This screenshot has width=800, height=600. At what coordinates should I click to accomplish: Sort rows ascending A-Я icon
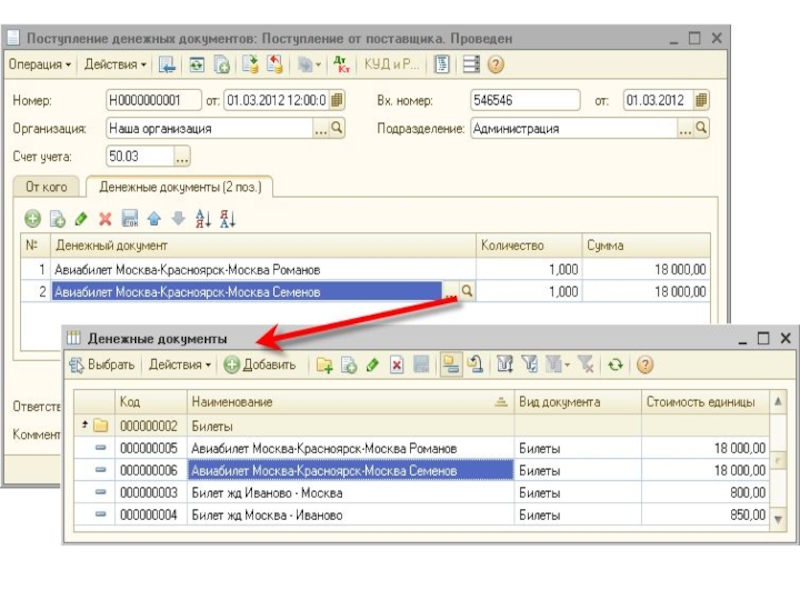coord(203,218)
